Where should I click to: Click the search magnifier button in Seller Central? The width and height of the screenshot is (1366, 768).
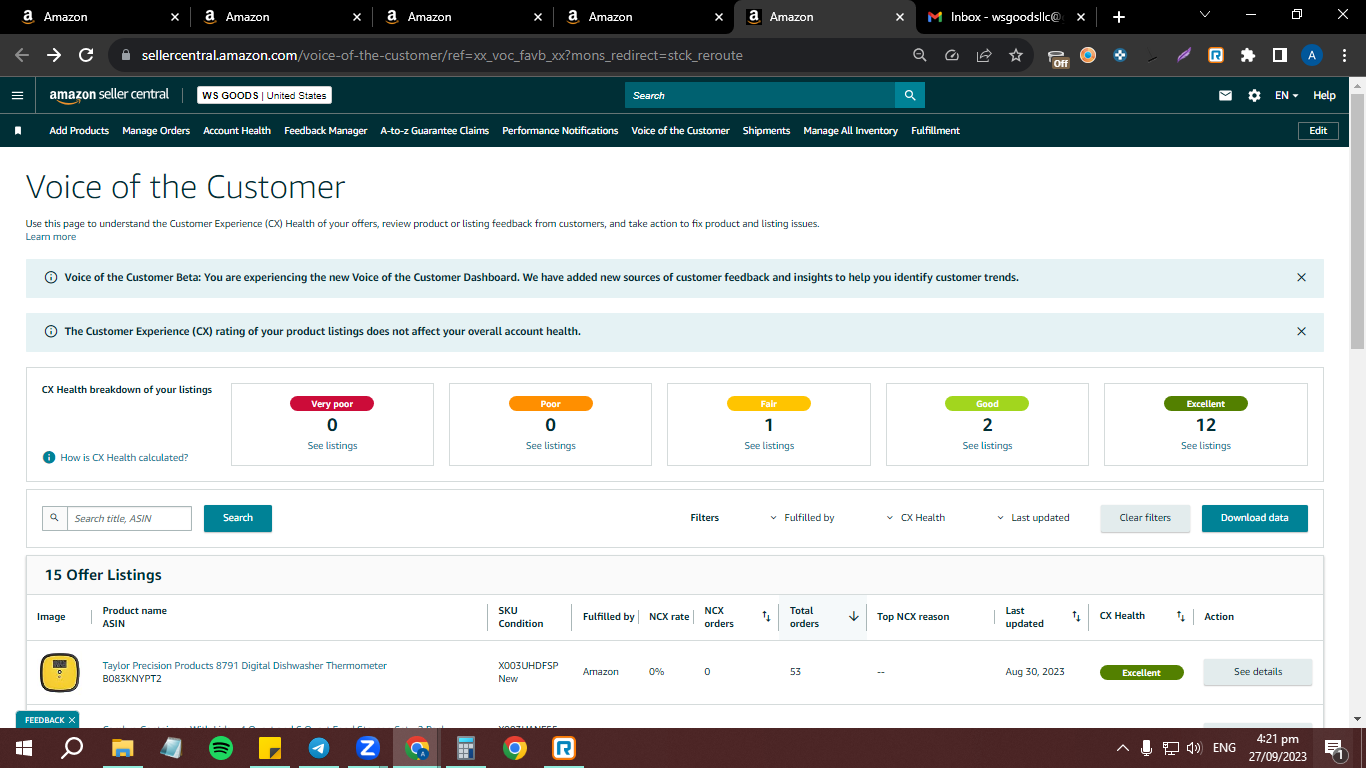910,95
